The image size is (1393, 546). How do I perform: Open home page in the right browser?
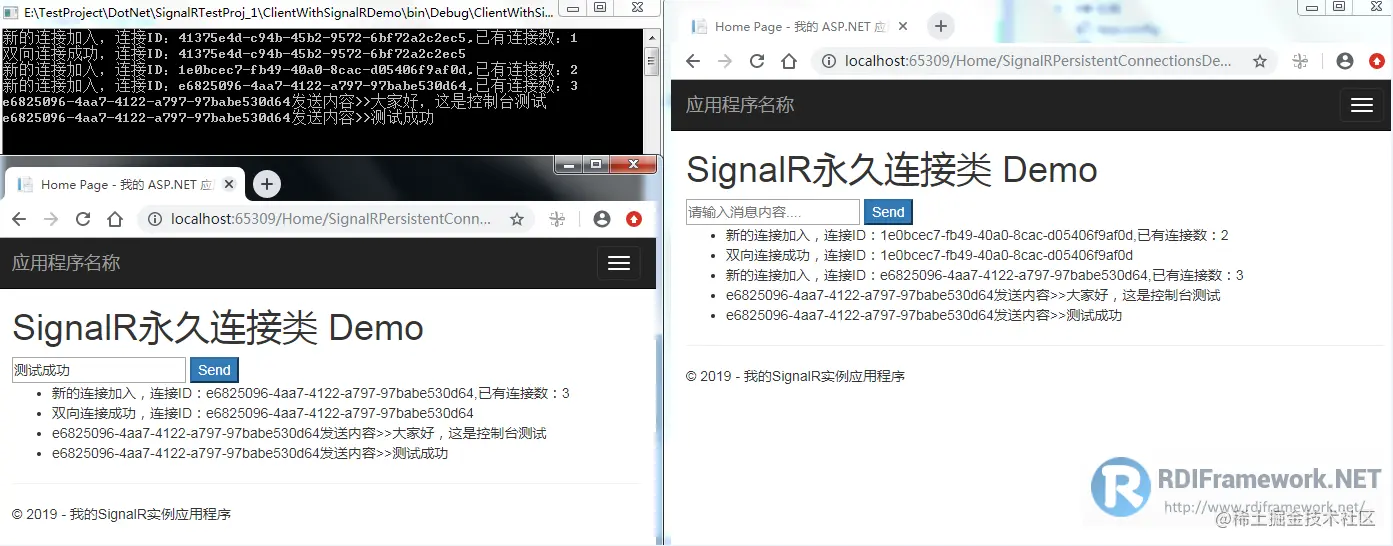(789, 61)
